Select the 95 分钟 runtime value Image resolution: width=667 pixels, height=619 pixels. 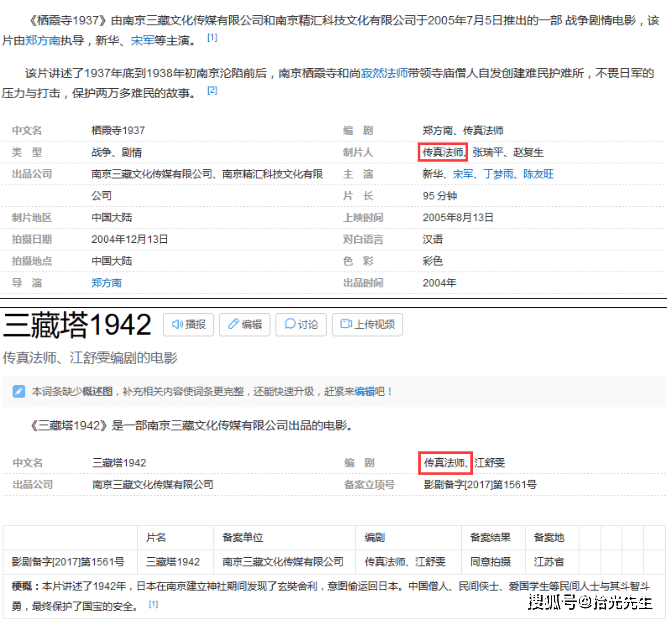coord(440,196)
